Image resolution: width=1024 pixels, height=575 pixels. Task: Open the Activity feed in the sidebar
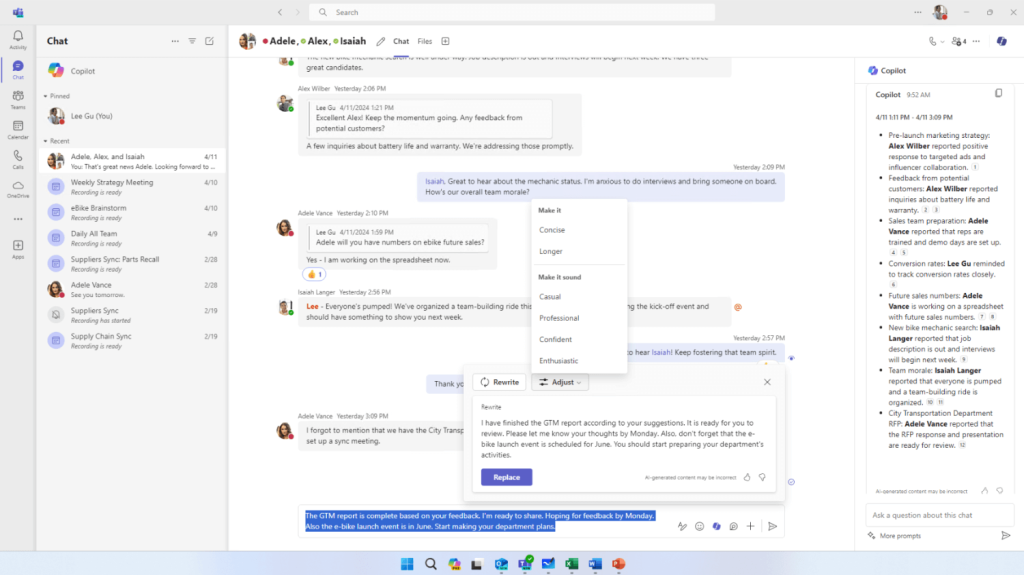[18, 39]
